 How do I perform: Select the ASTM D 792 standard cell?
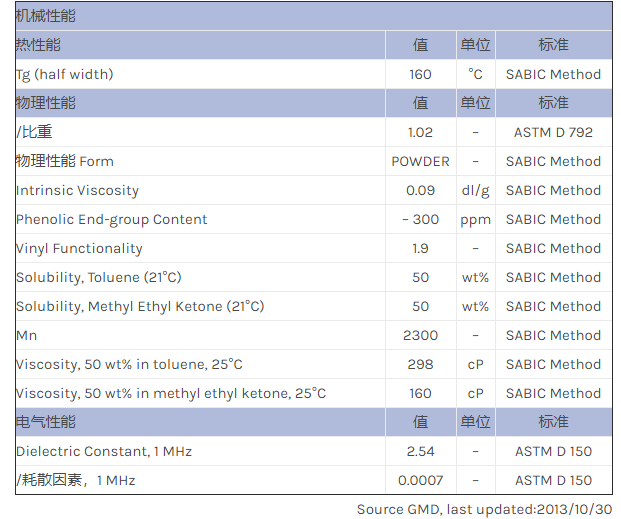point(553,132)
